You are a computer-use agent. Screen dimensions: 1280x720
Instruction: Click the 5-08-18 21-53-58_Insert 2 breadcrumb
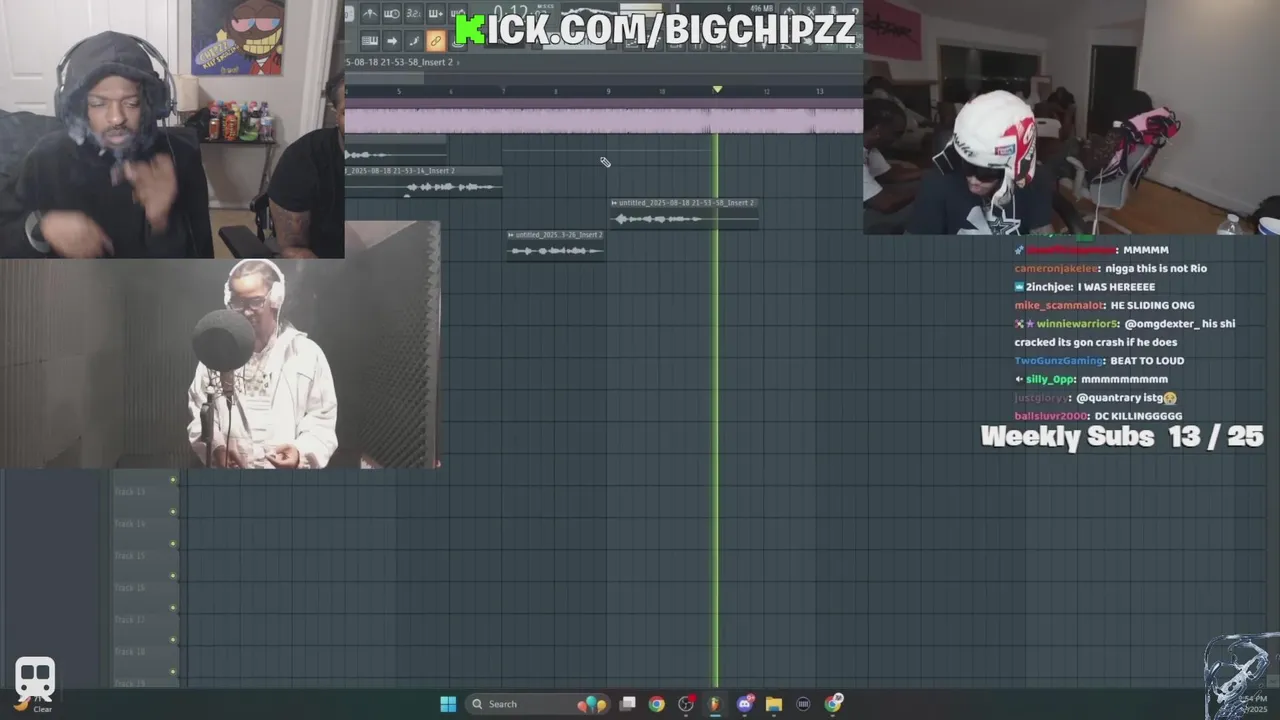pos(399,62)
